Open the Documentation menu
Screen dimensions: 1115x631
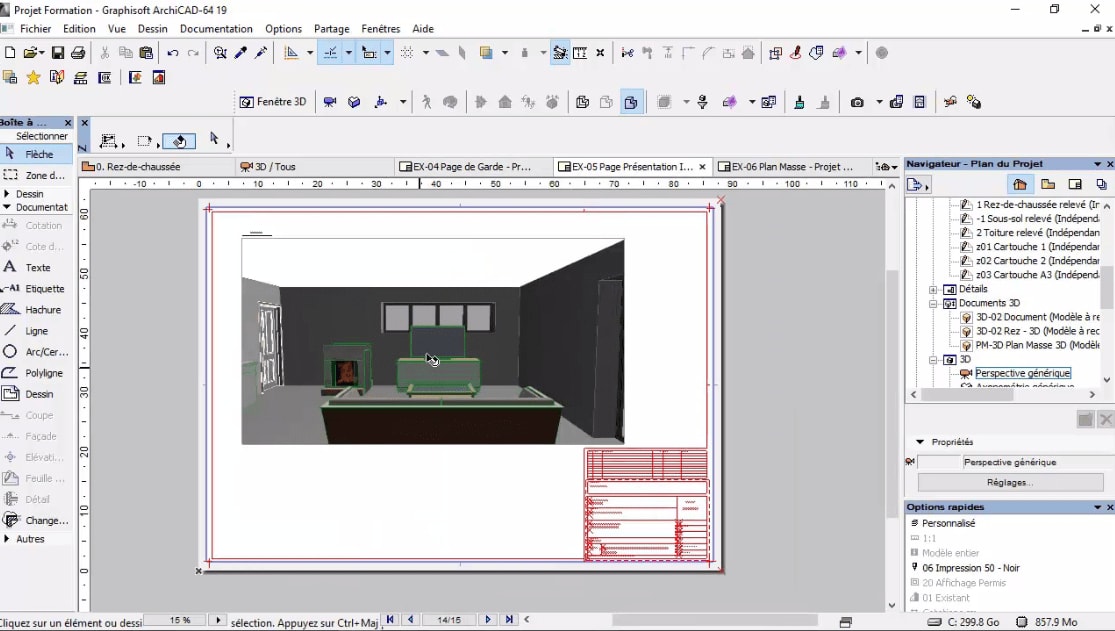click(x=216, y=28)
